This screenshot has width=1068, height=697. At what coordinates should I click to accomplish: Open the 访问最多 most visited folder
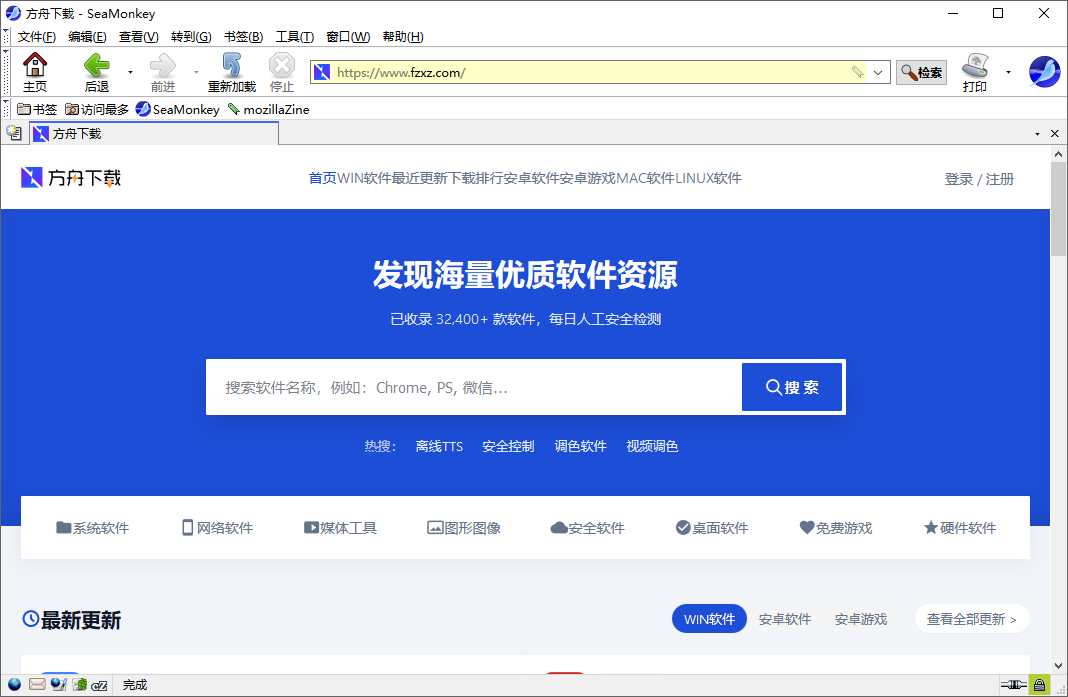(x=97, y=109)
